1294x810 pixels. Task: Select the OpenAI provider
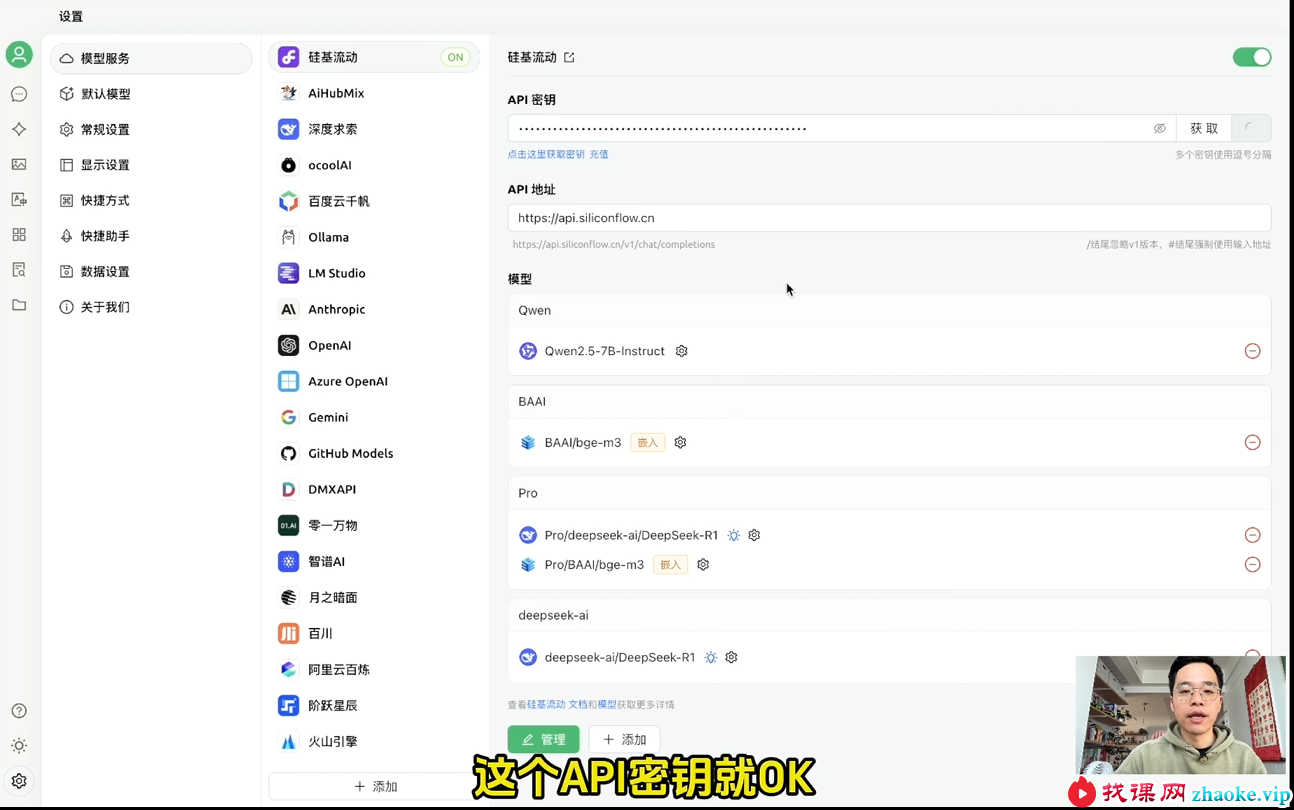(x=374, y=345)
